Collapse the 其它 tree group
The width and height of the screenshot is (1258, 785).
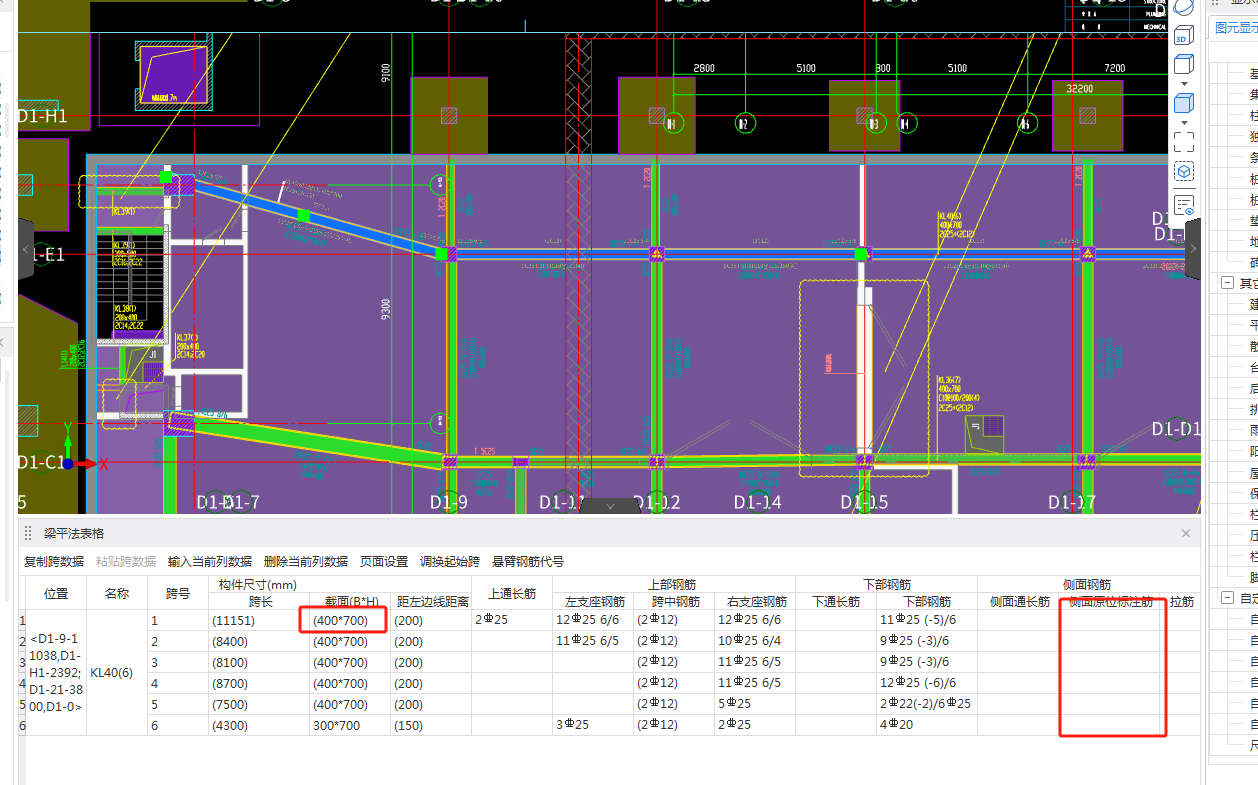click(1227, 283)
